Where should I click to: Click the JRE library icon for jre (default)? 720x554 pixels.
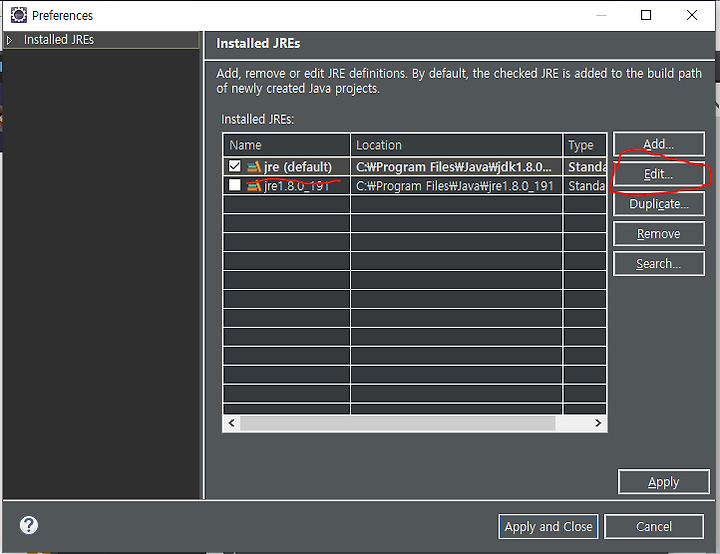point(254,167)
